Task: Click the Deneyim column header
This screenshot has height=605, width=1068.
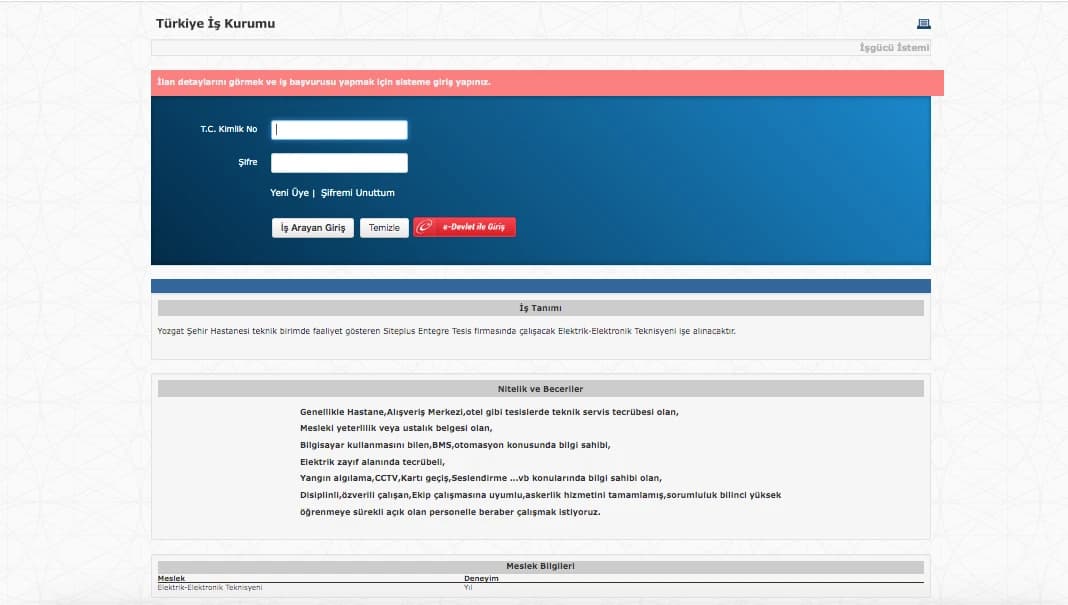Action: (x=481, y=578)
